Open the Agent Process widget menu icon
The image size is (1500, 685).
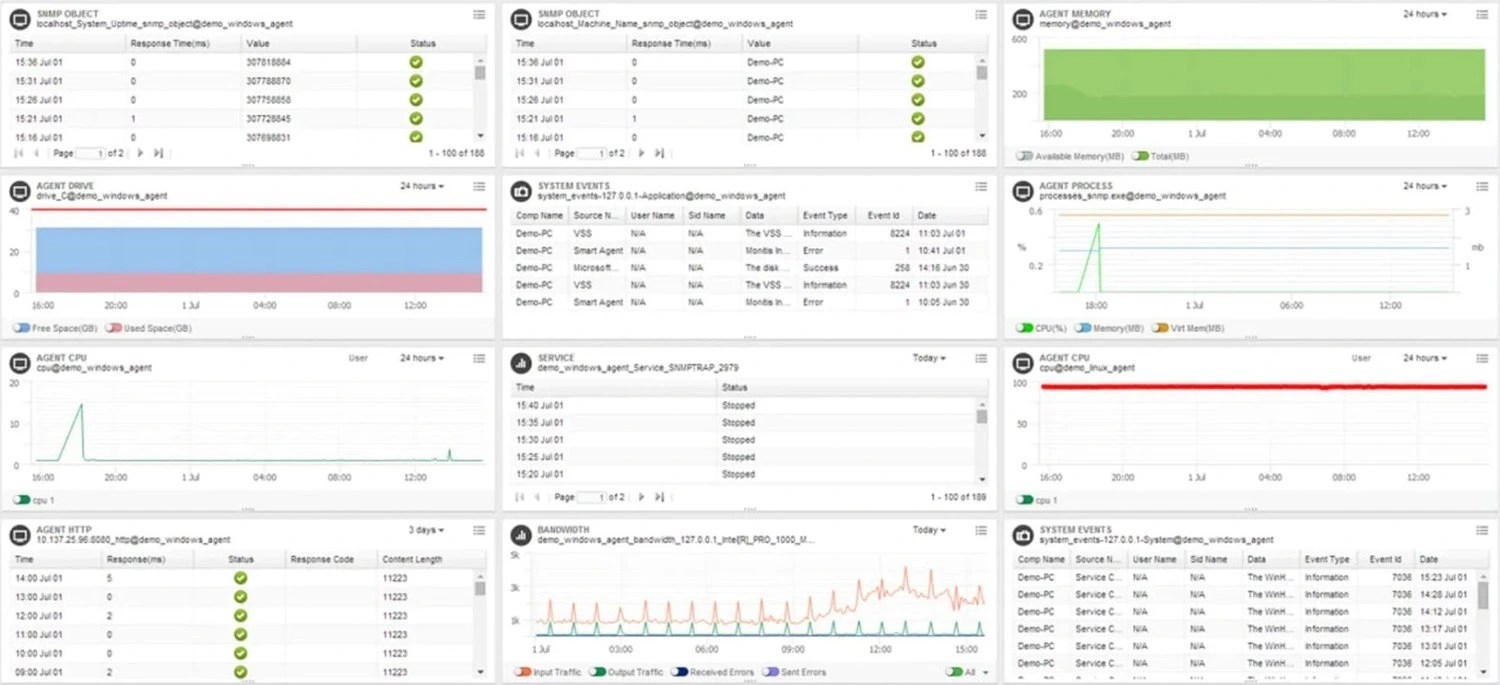[x=1481, y=186]
